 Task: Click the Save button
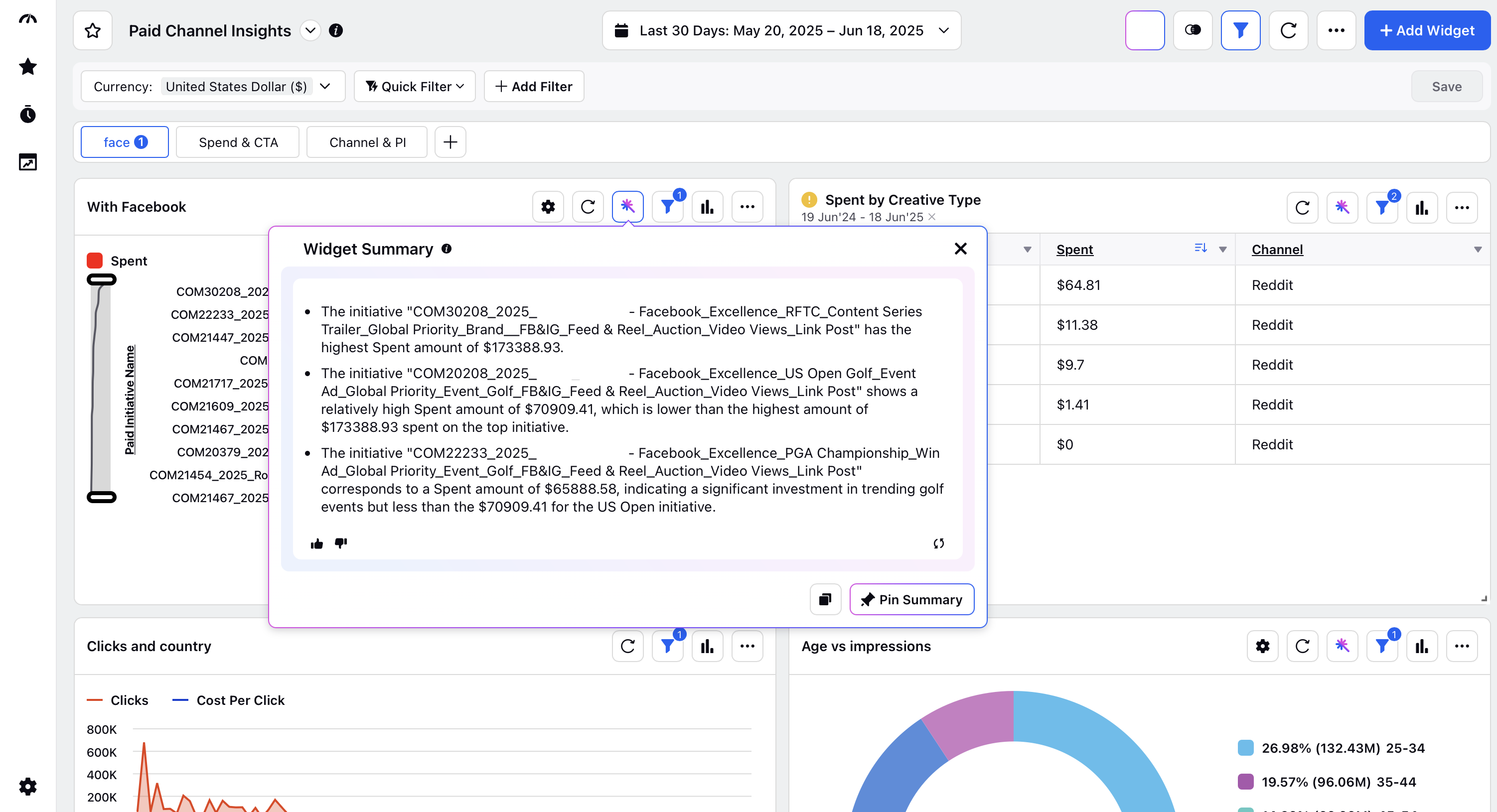click(x=1447, y=87)
